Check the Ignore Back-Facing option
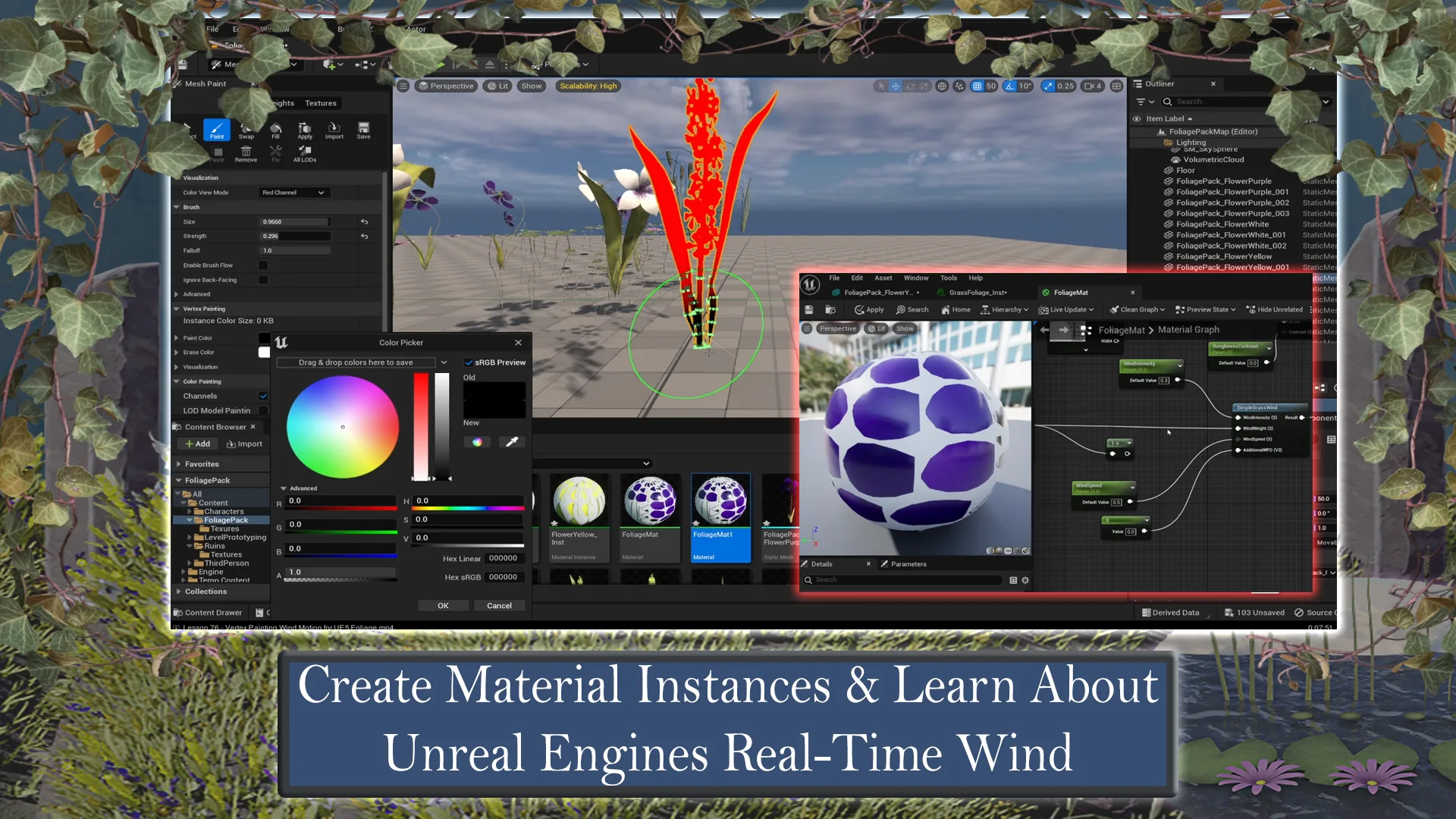Viewport: 1456px width, 819px height. pyautogui.click(x=263, y=279)
